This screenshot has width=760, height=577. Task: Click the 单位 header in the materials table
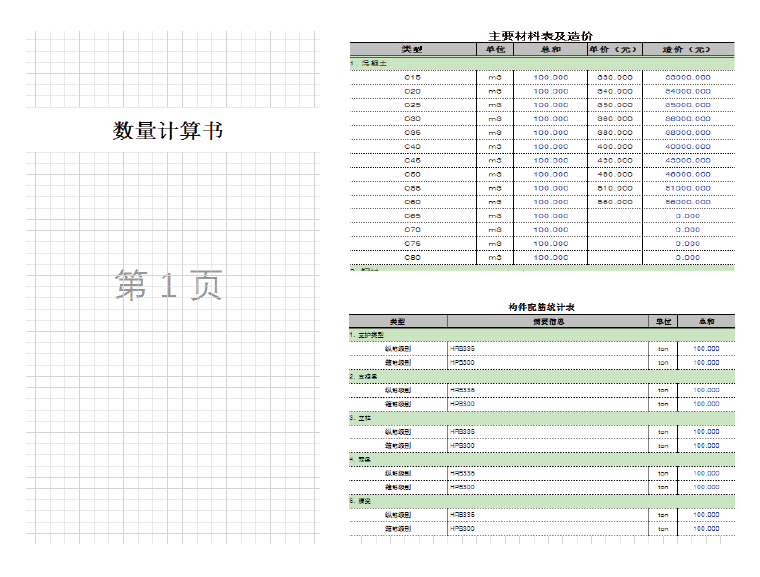pos(495,49)
